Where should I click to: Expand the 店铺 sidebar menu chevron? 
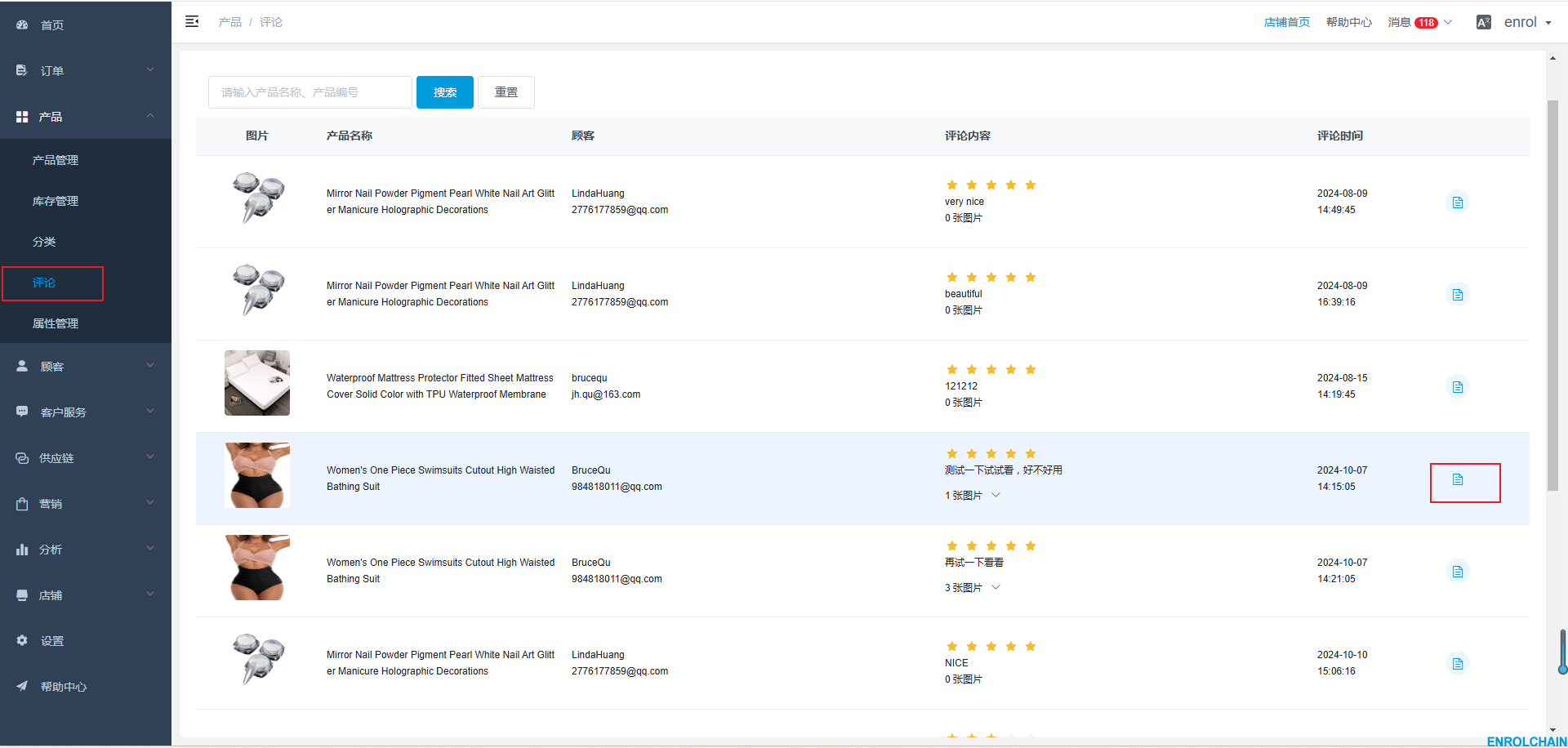150,594
